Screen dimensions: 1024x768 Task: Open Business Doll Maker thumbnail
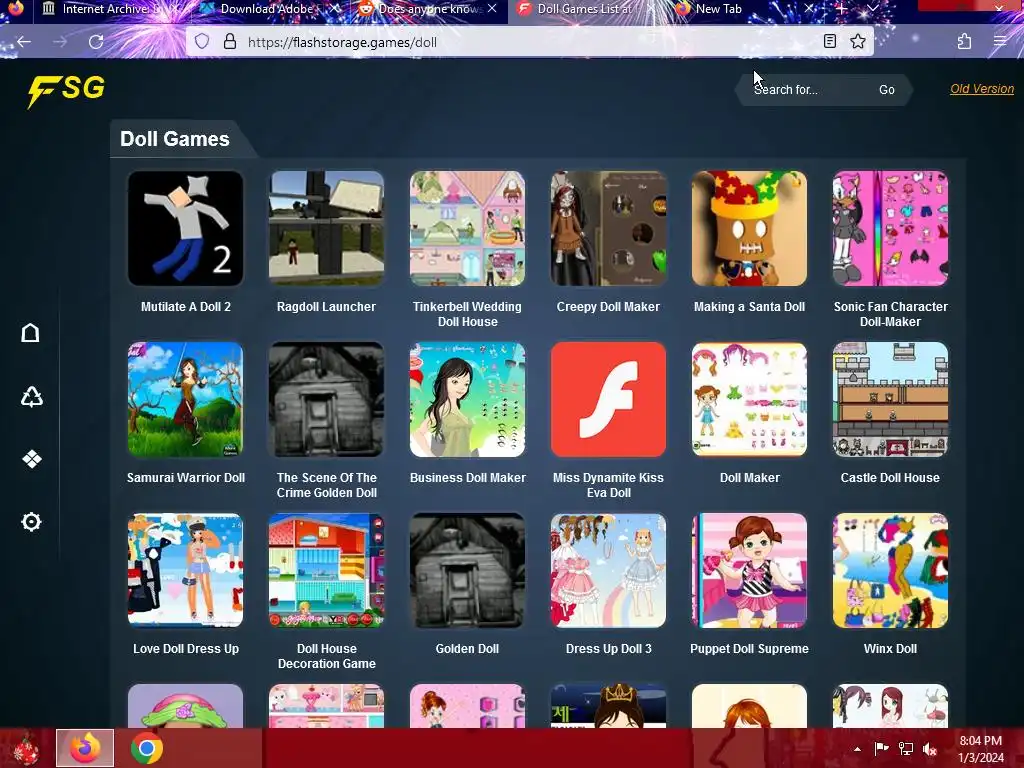click(468, 400)
